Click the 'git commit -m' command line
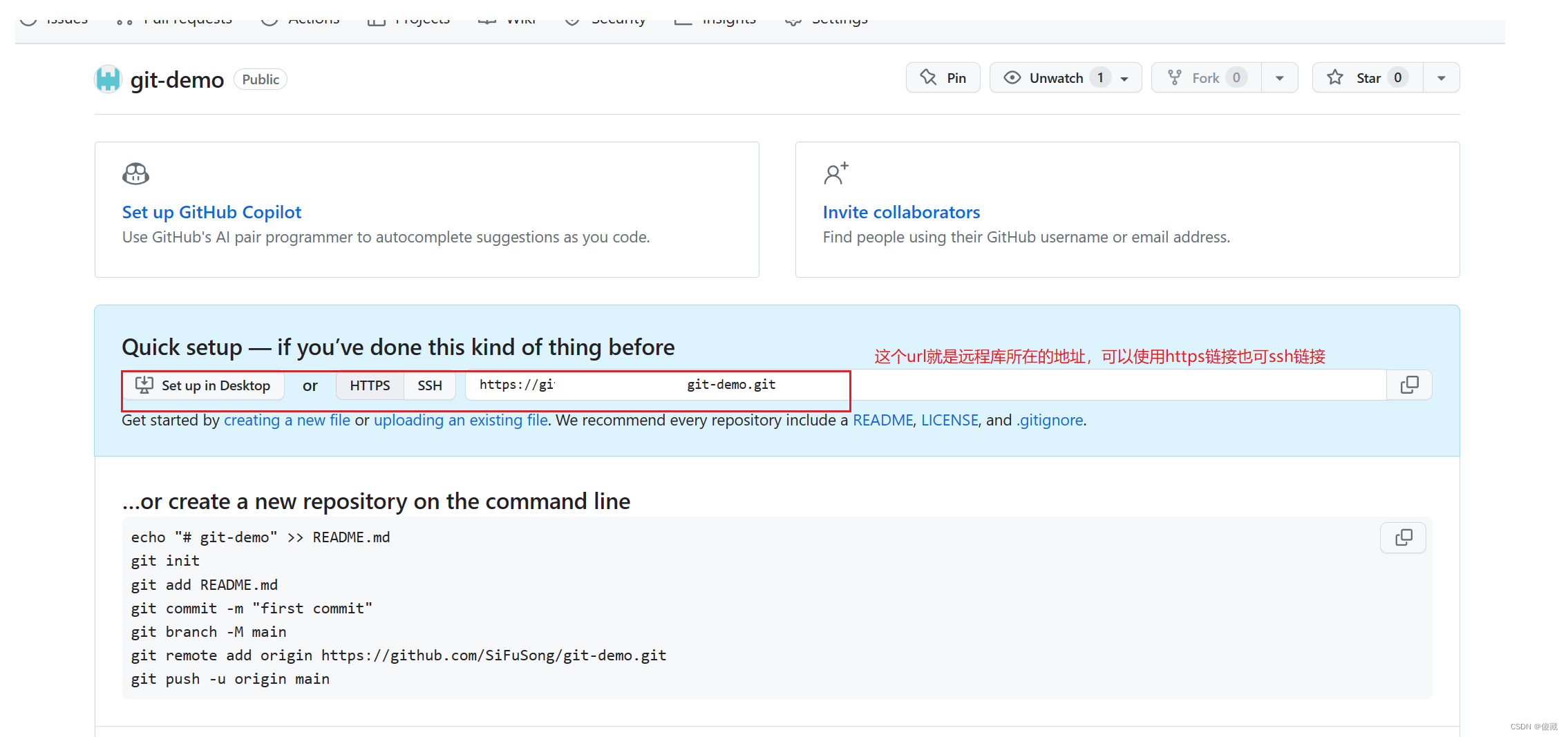The width and height of the screenshot is (1568, 737). click(x=252, y=609)
